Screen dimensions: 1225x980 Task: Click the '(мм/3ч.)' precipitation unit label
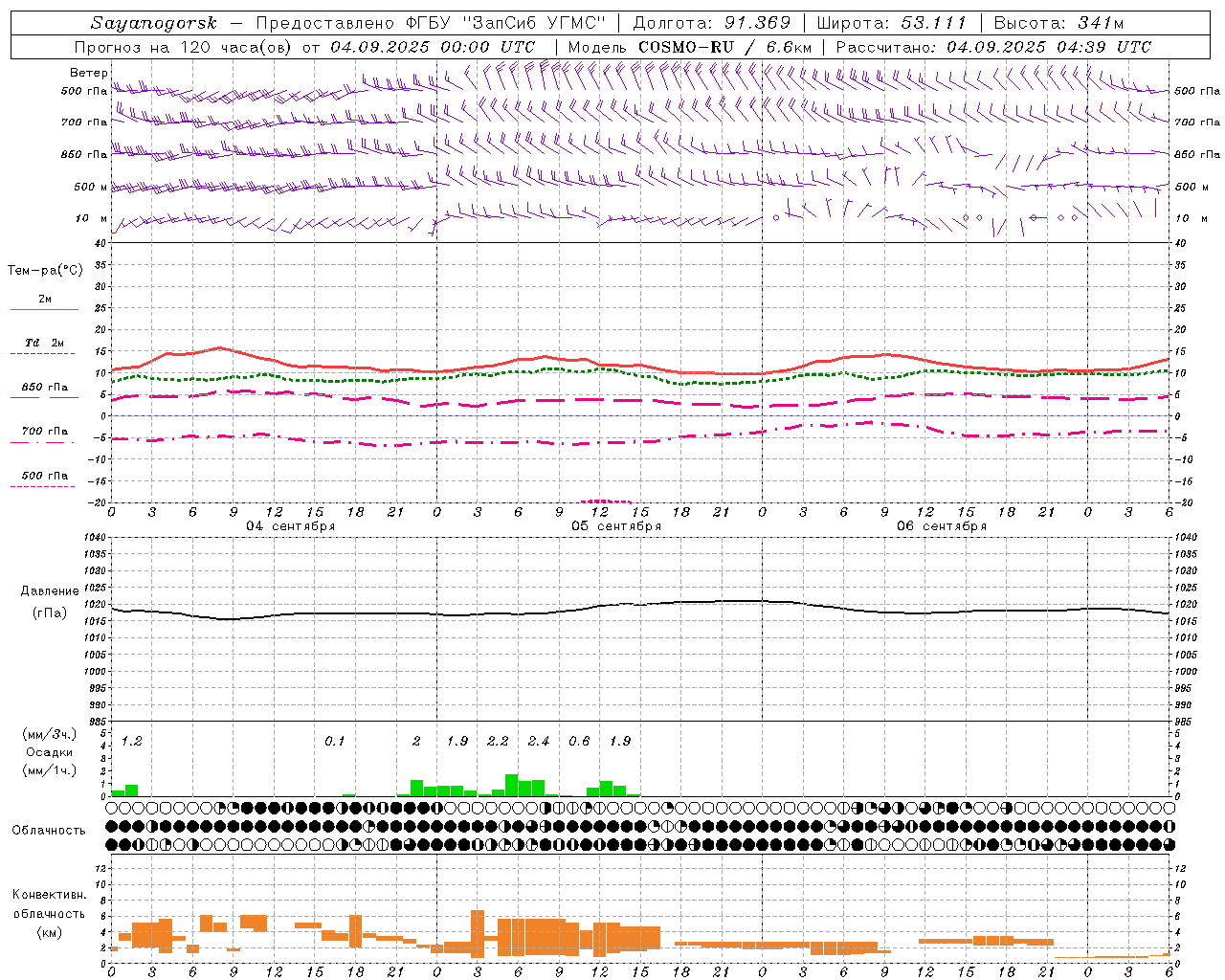(50, 734)
